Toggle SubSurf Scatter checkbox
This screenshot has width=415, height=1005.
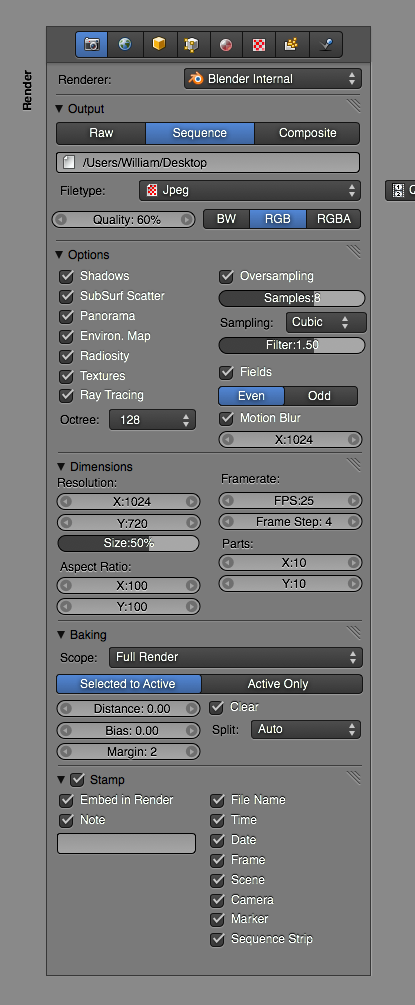[66, 296]
